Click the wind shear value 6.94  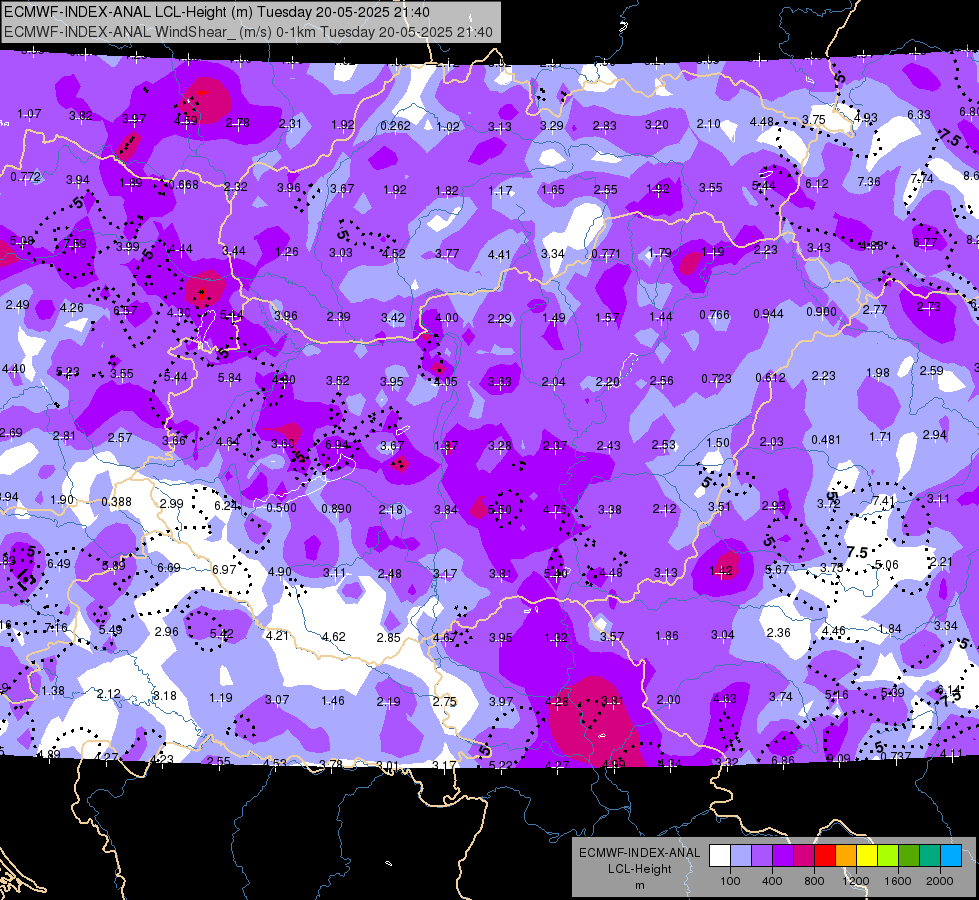(337, 444)
